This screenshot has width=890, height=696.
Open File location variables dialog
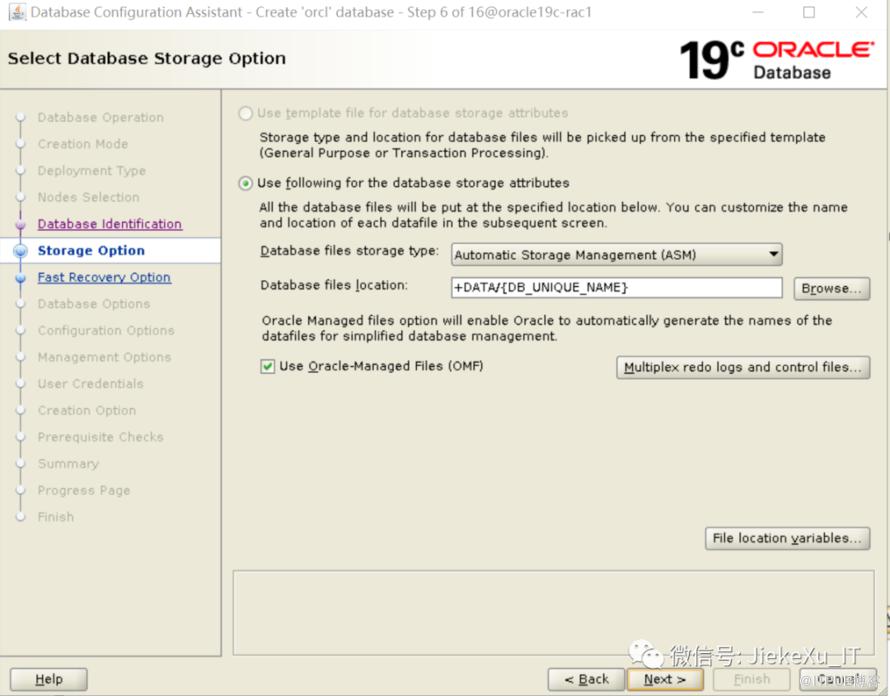coord(787,538)
